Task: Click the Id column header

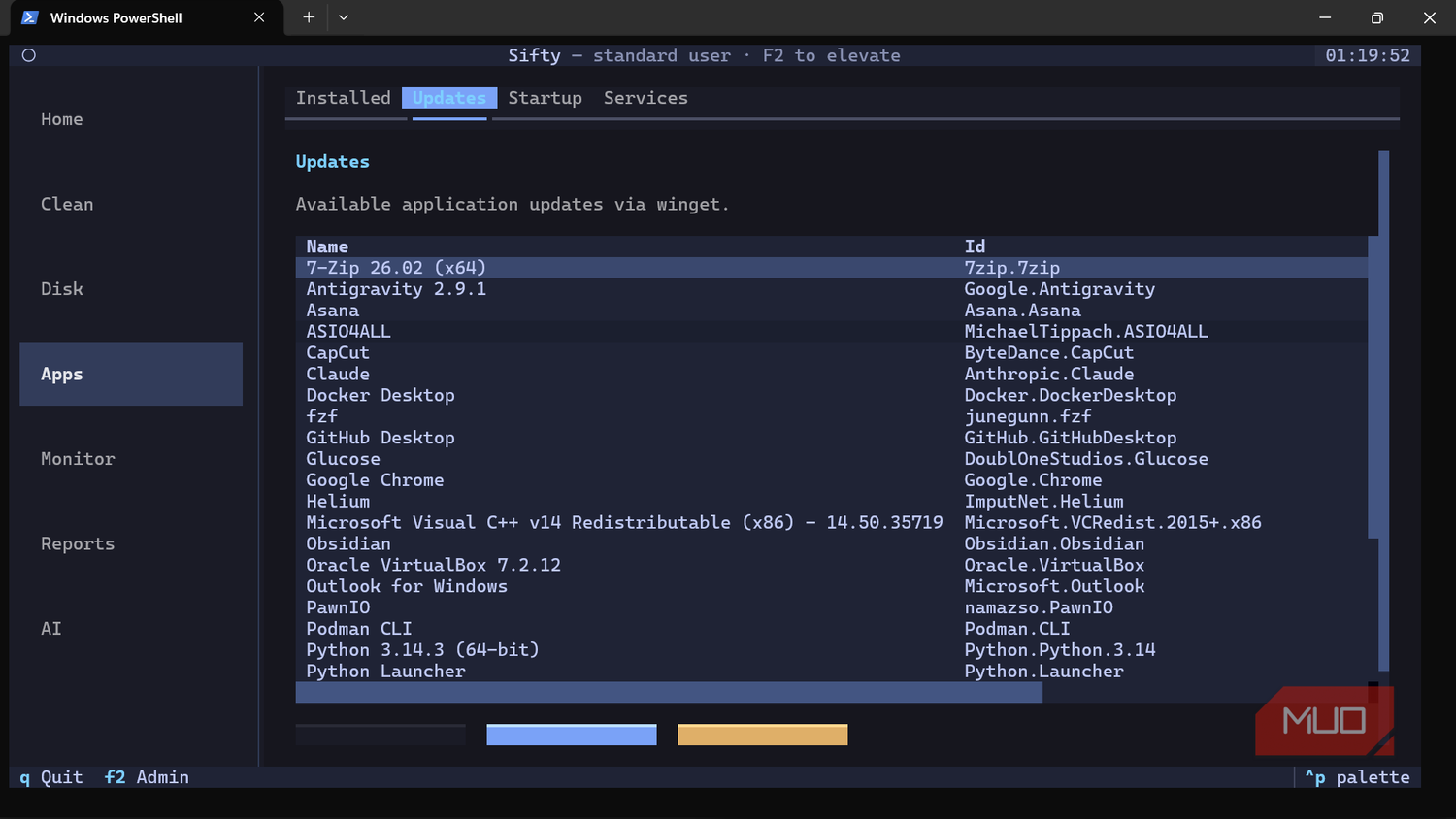Action: click(x=975, y=246)
